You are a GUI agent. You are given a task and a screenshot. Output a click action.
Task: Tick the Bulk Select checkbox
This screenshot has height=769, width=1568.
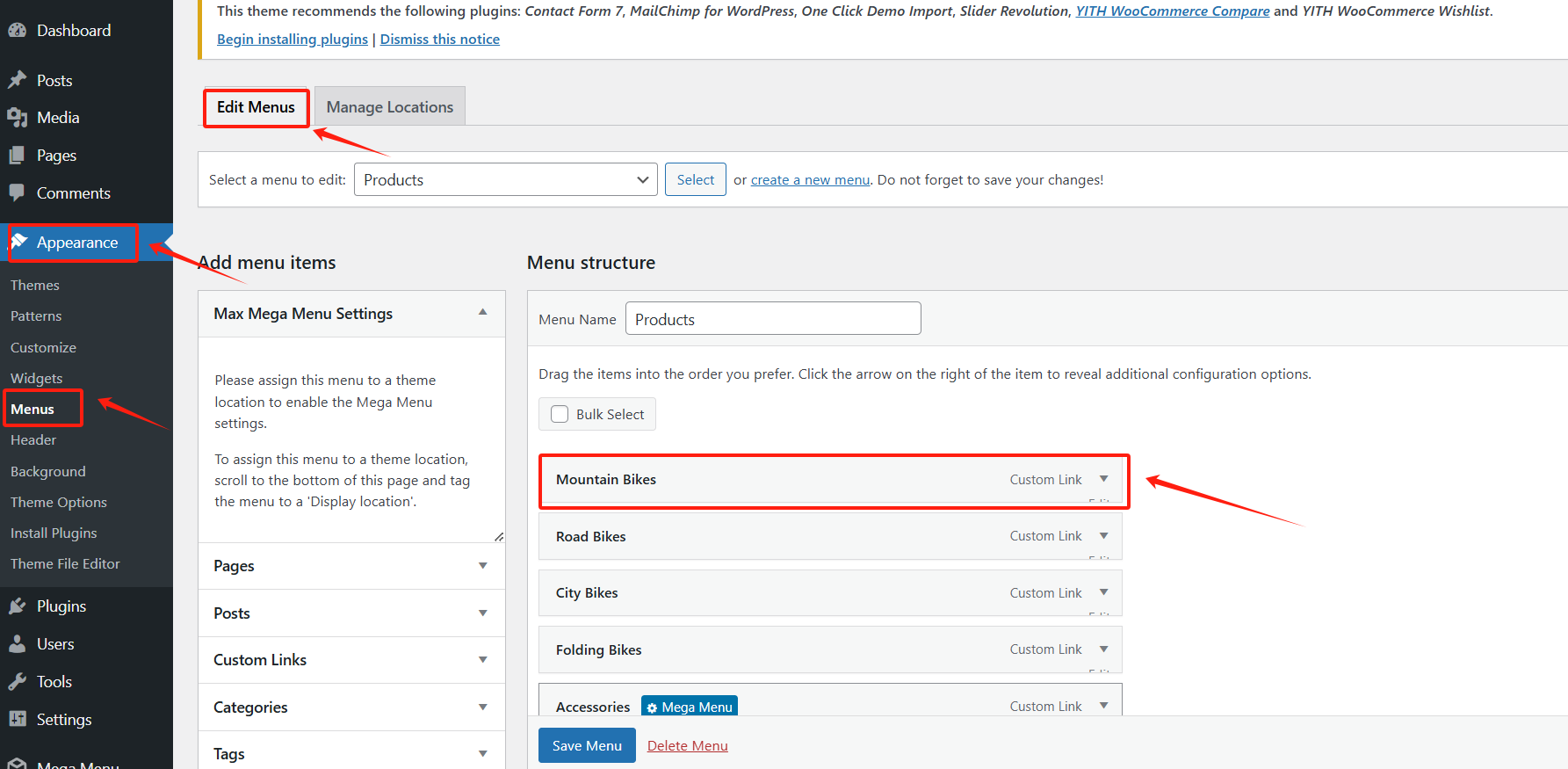pos(560,414)
